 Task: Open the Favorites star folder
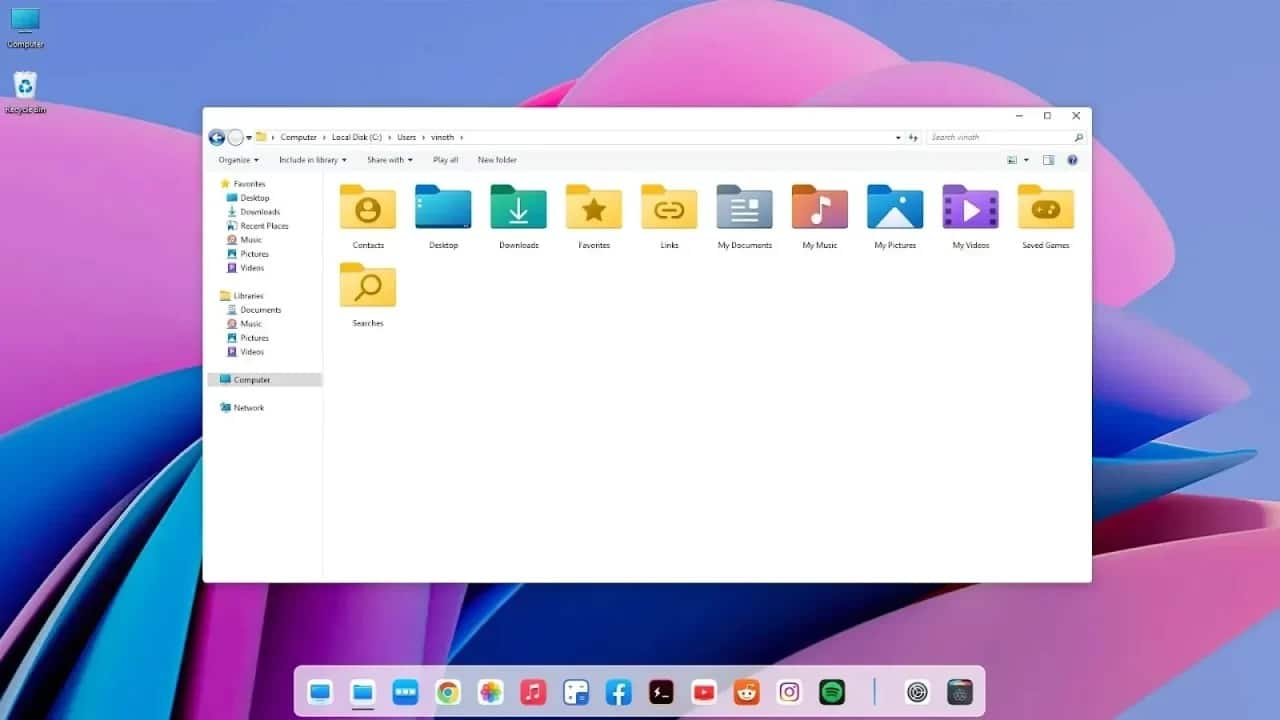coord(594,207)
